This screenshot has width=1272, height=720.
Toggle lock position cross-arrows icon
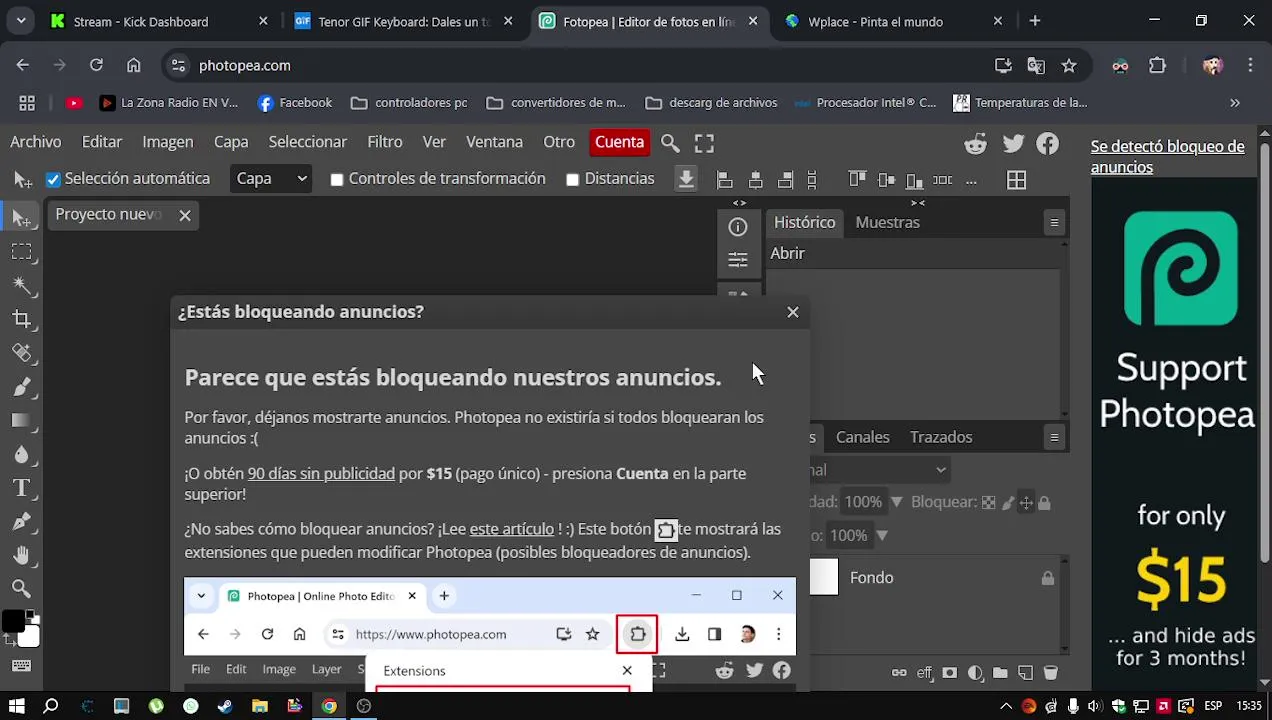coord(1026,503)
